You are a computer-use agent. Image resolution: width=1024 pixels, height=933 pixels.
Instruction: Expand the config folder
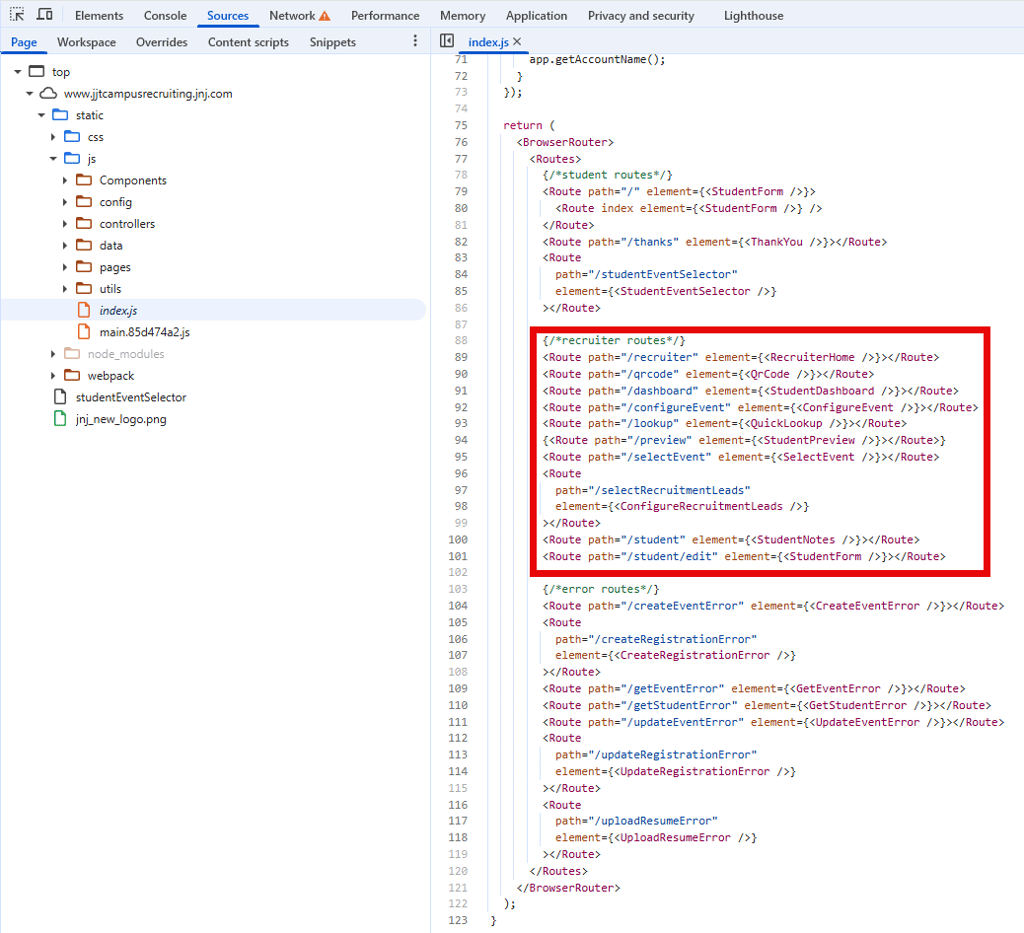coord(65,202)
